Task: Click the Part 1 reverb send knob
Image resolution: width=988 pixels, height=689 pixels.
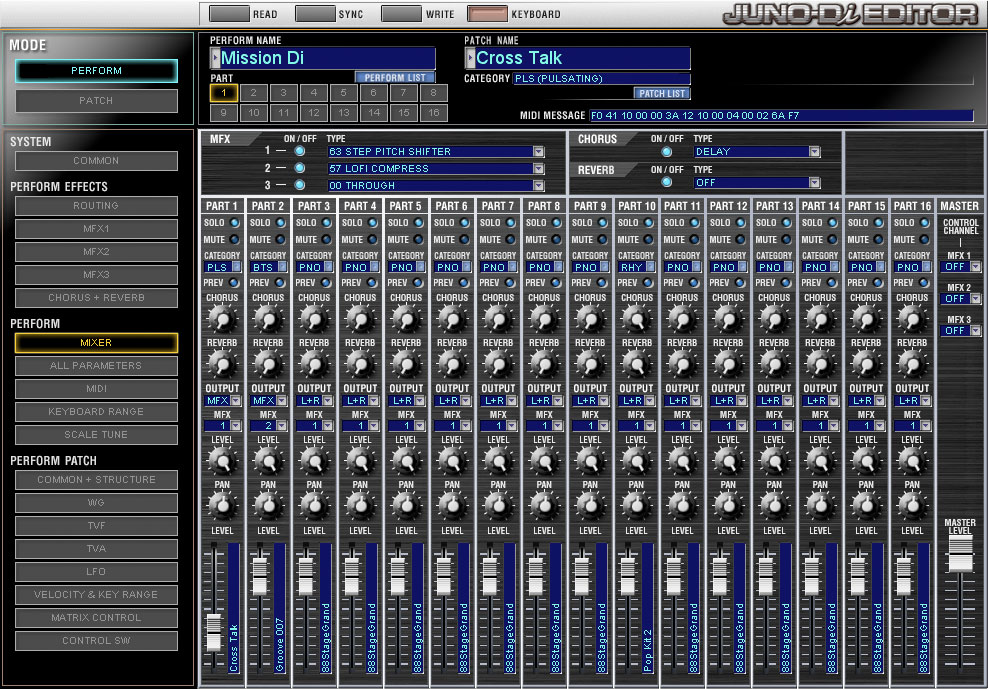Action: coord(222,364)
